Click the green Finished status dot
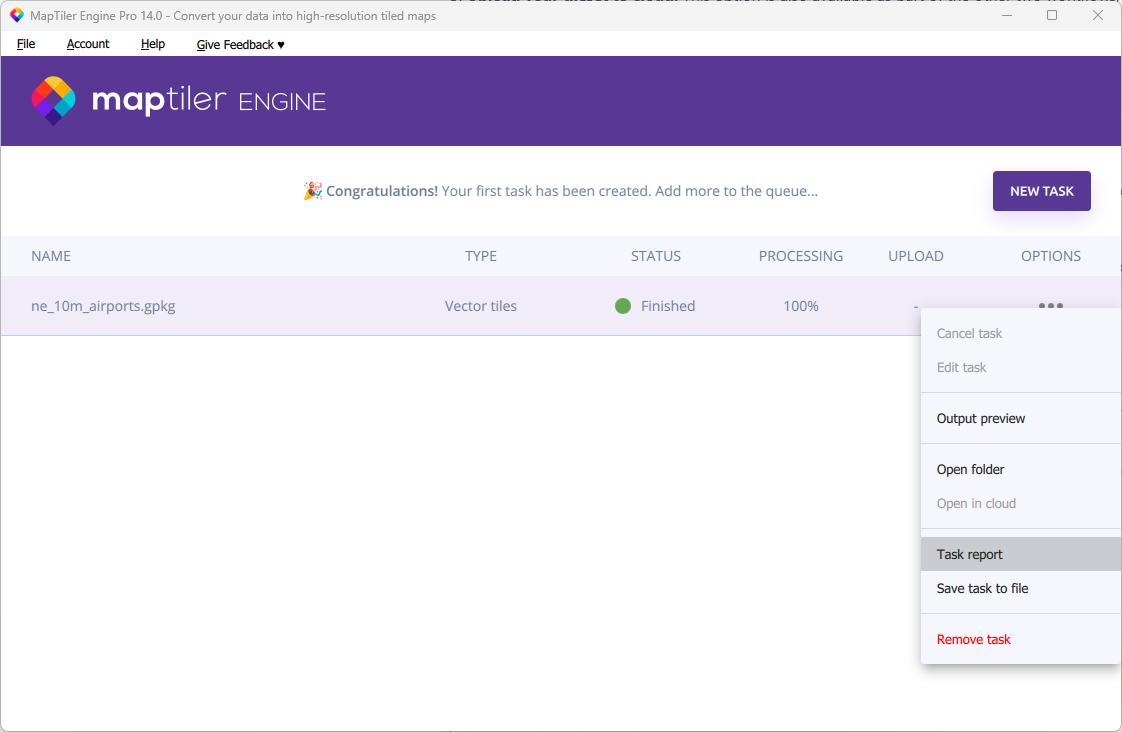Image resolution: width=1122 pixels, height=732 pixels. click(623, 306)
